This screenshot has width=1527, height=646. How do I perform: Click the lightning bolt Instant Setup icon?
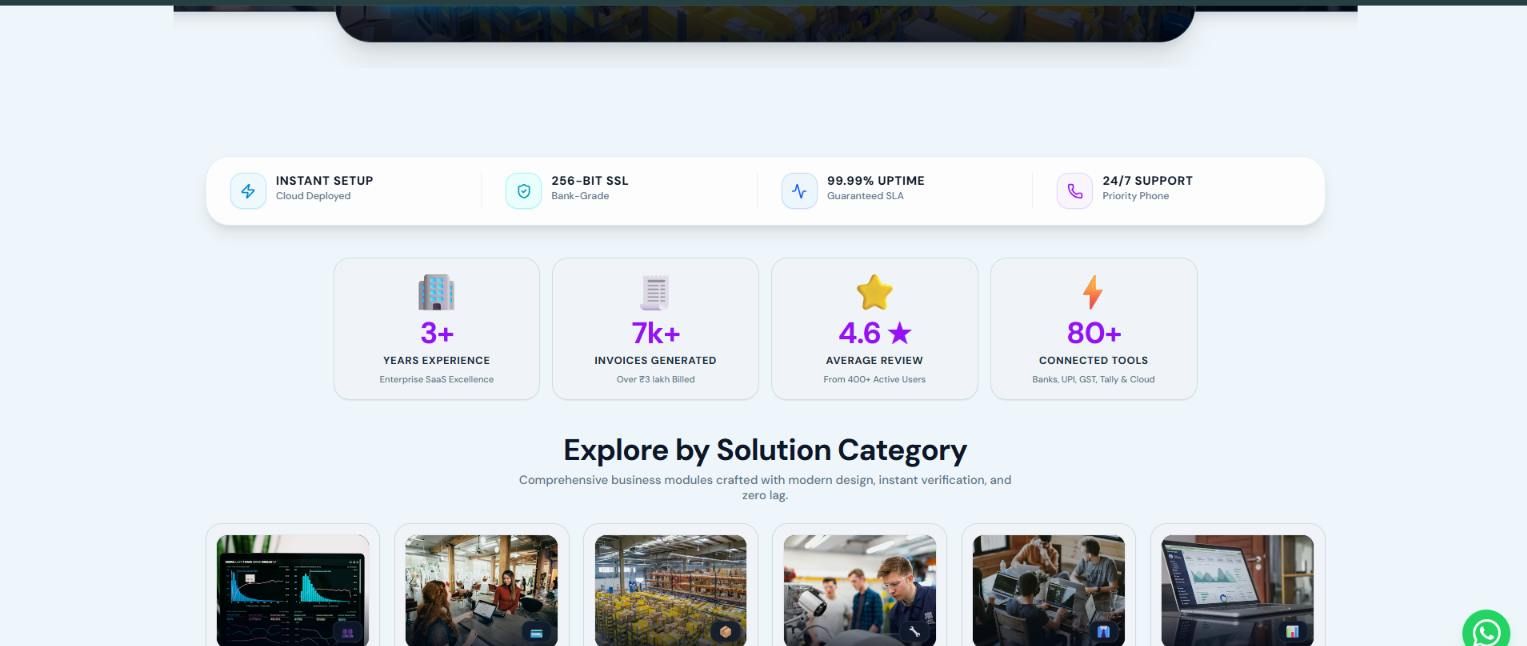click(248, 191)
